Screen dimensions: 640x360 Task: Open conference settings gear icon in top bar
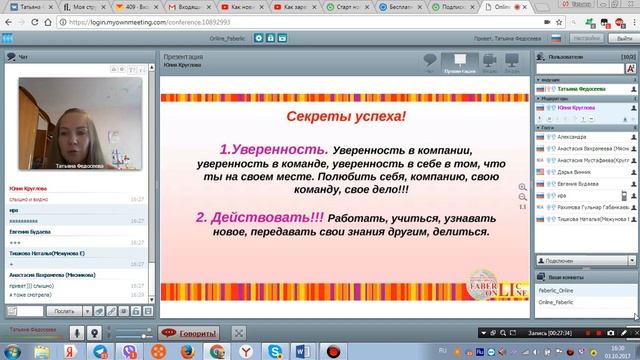[x=258, y=38]
